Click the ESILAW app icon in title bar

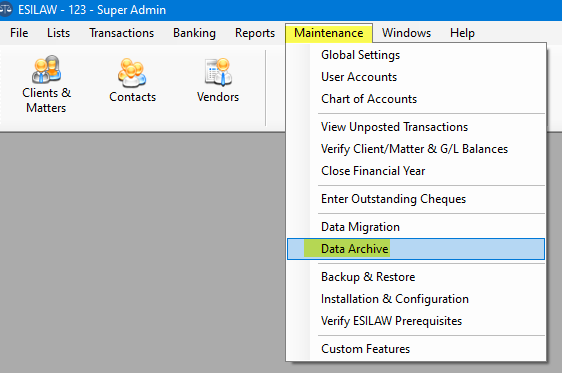[x=5, y=10]
